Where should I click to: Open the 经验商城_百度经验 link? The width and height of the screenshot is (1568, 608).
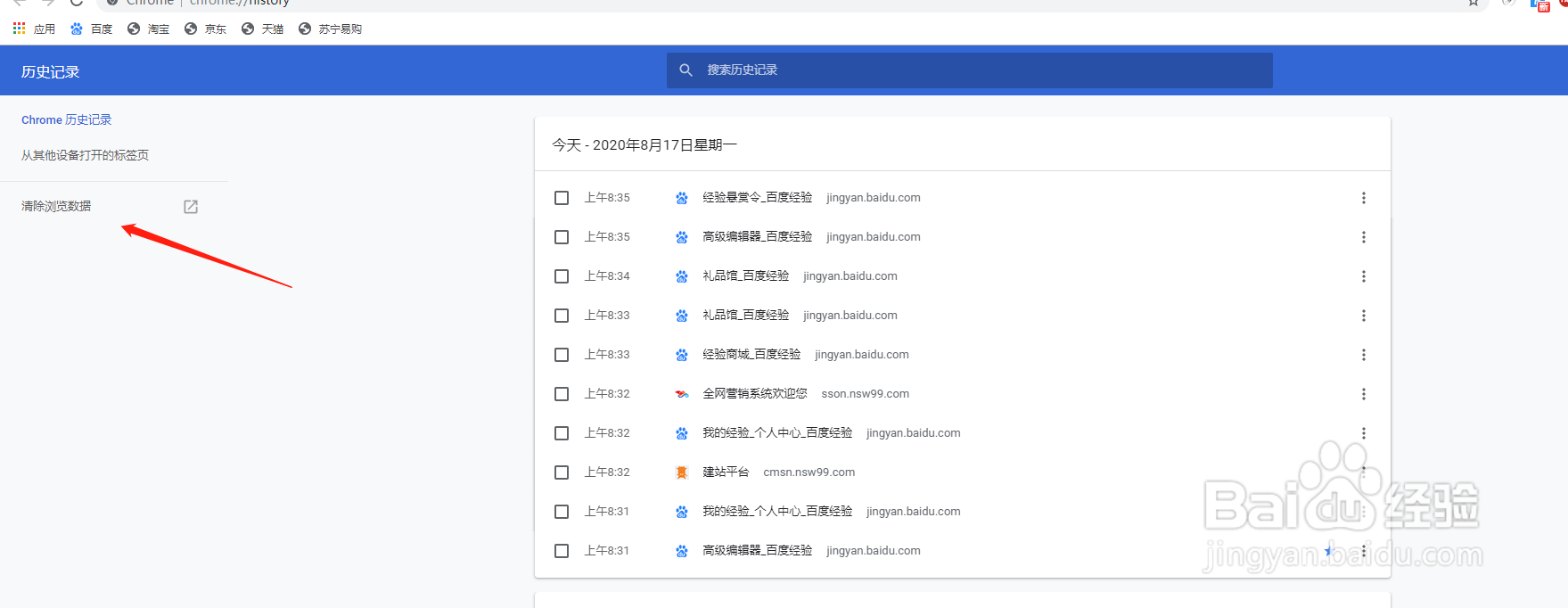tap(751, 355)
